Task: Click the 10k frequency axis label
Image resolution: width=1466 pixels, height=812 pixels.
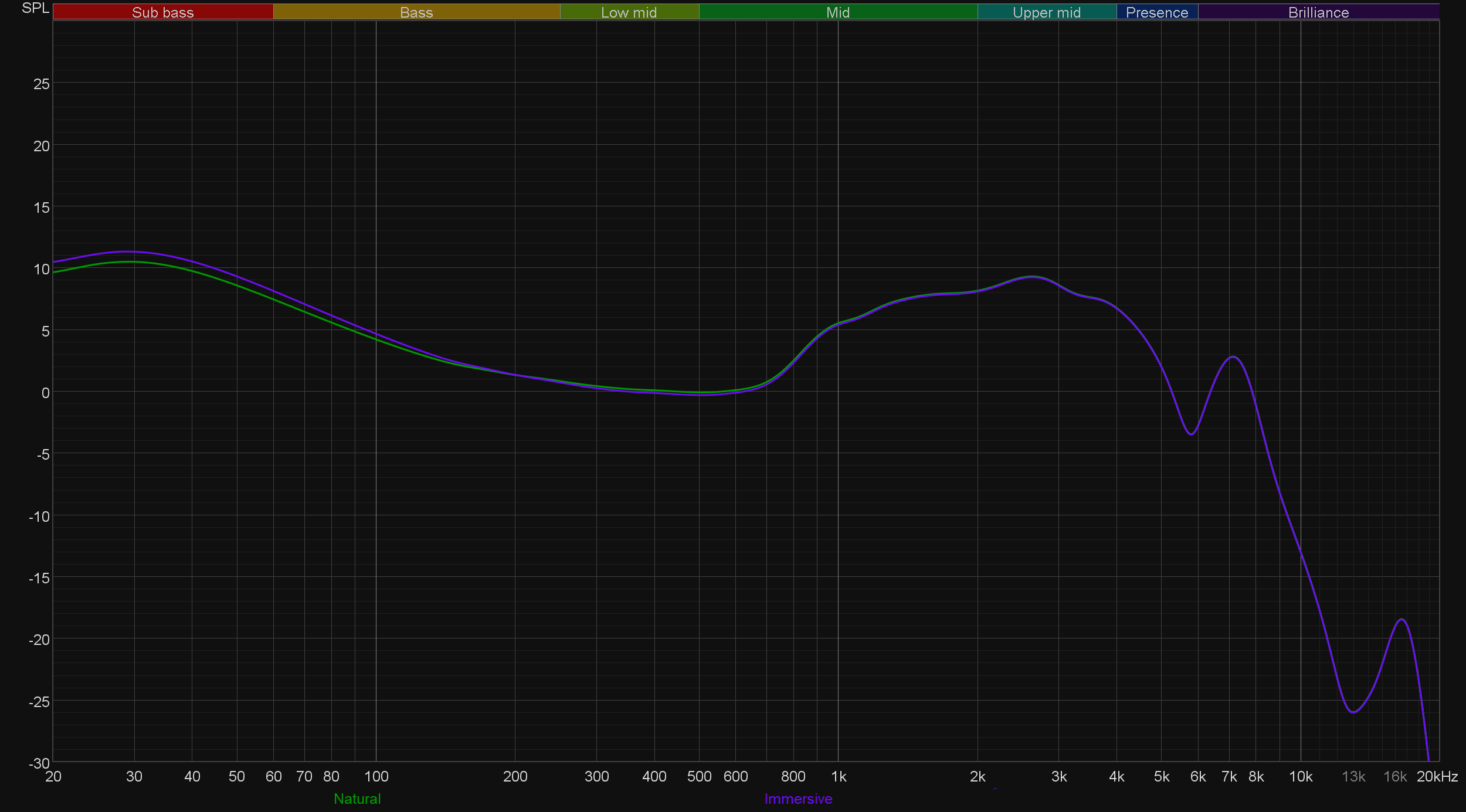Action: click(1300, 776)
